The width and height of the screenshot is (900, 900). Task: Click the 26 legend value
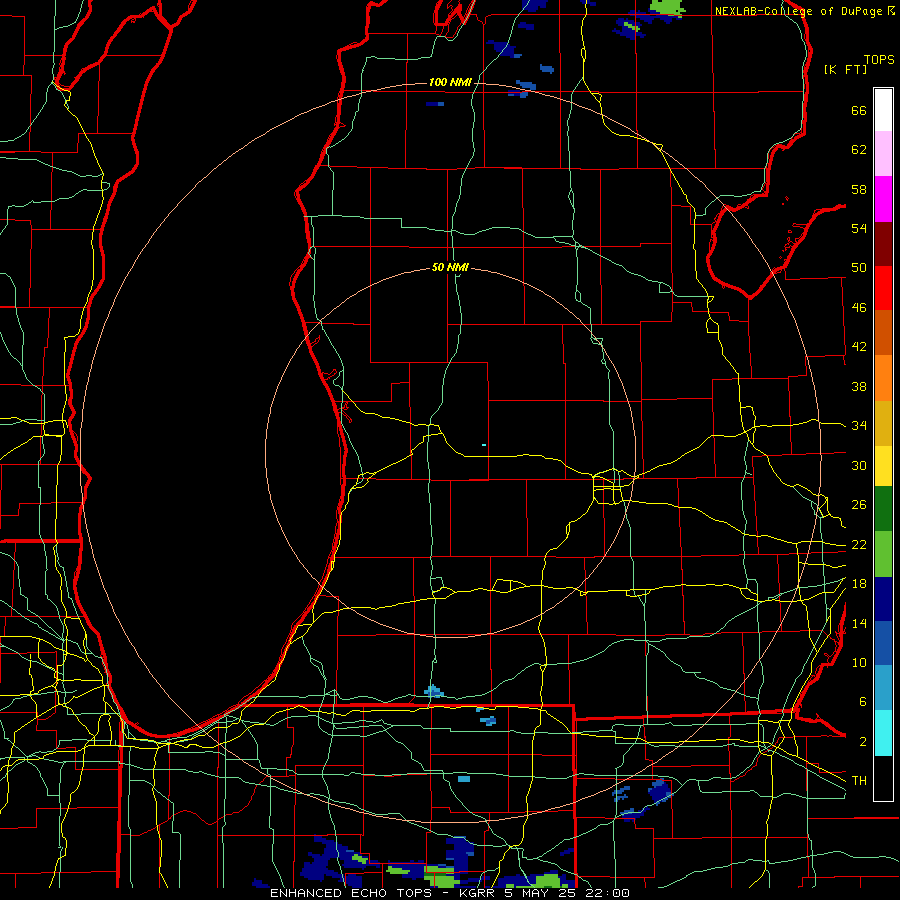point(859,505)
